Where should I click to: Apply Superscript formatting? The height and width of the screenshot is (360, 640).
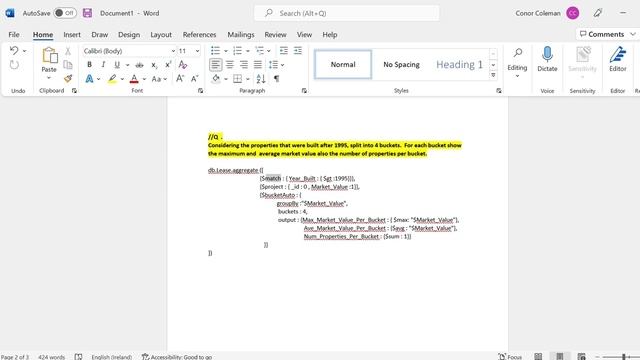(x=168, y=65)
